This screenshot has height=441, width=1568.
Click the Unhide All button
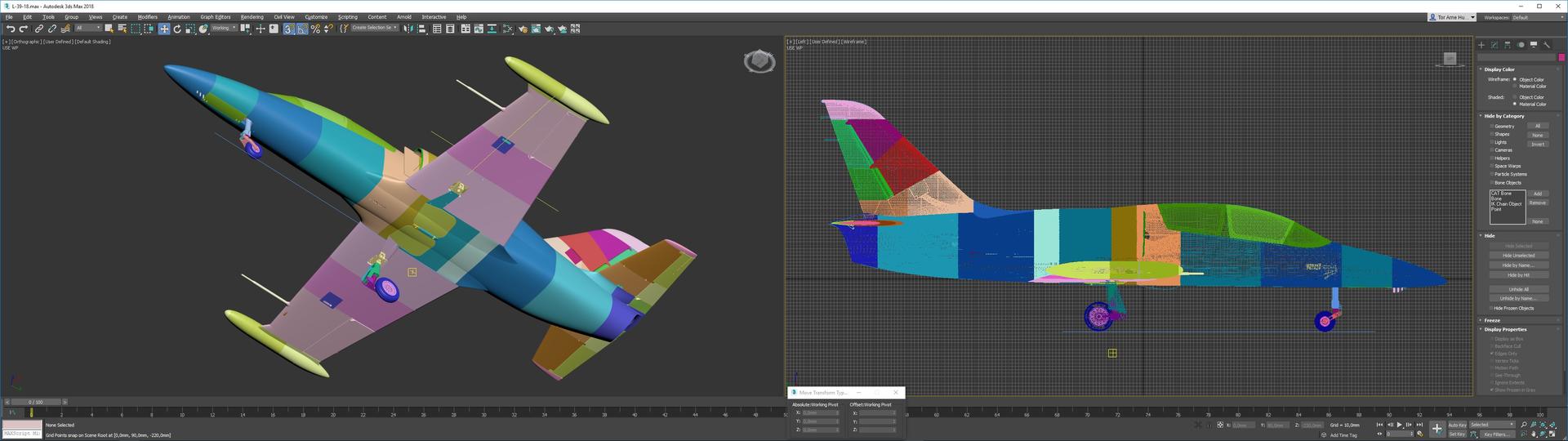[x=1518, y=289]
